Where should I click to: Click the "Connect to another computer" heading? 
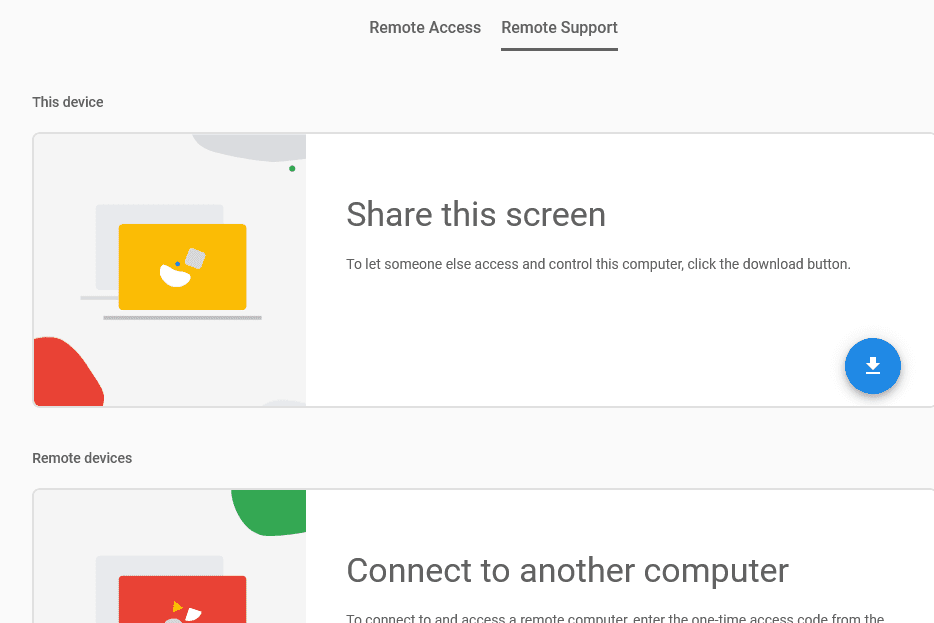568,571
